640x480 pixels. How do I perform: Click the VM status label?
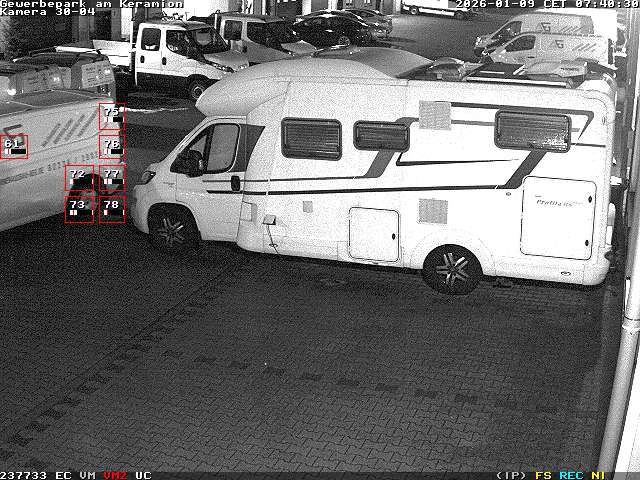click(x=87, y=475)
